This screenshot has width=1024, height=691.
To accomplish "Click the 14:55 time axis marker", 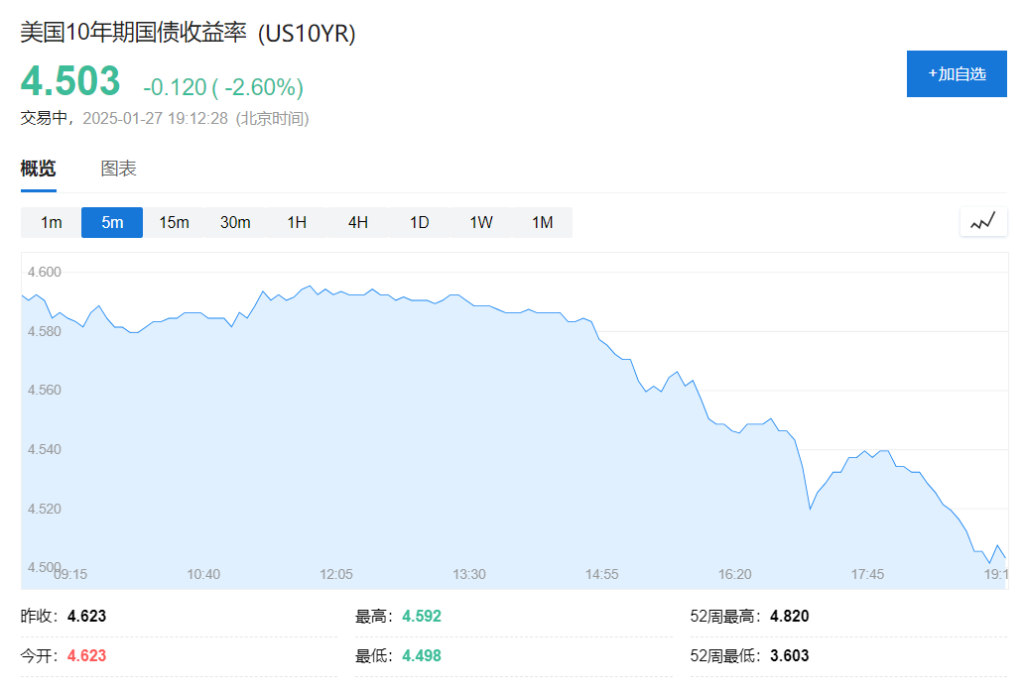I will [601, 574].
